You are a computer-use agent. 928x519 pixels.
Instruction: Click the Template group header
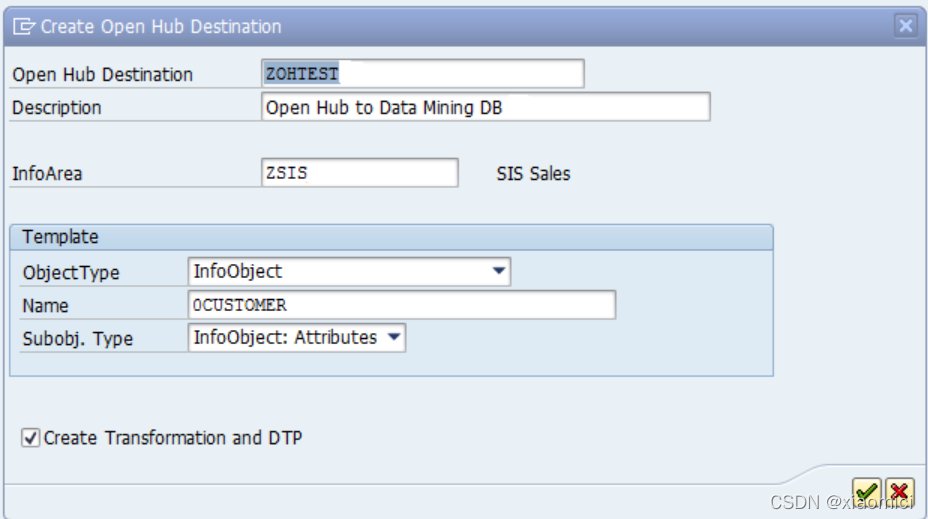tap(391, 237)
